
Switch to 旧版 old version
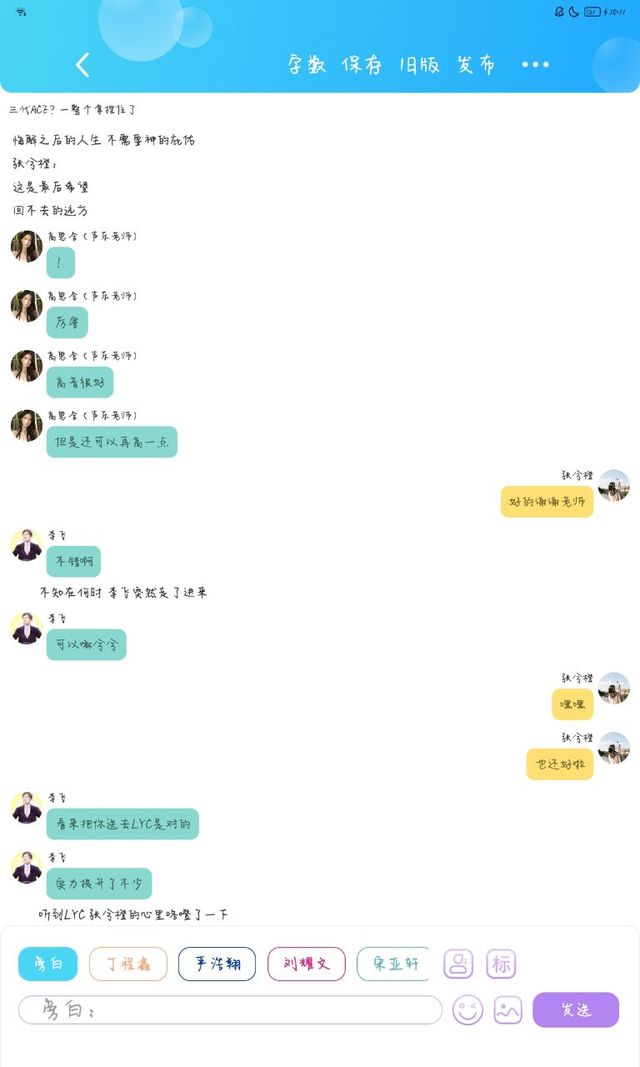pyautogui.click(x=419, y=65)
